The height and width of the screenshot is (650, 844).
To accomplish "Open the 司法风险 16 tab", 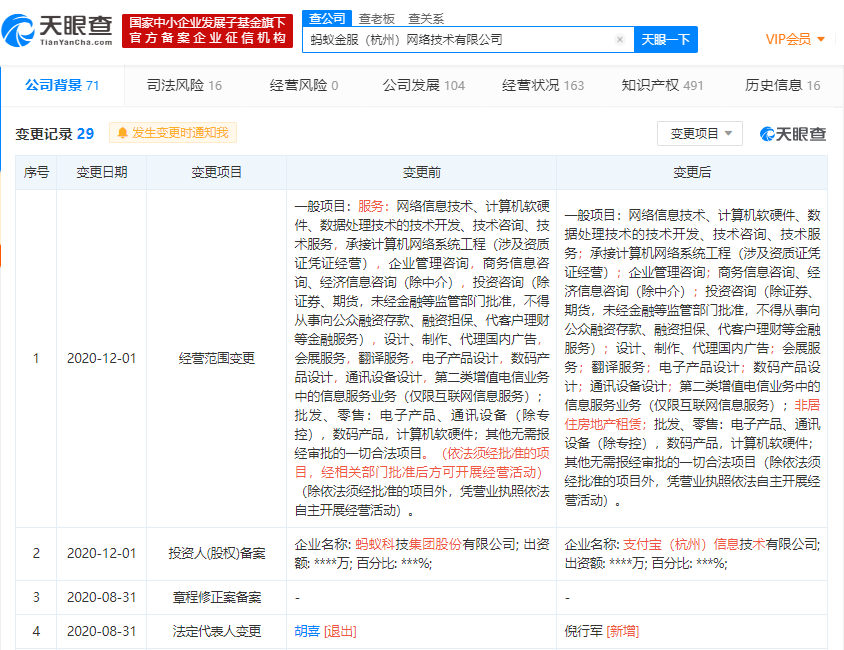I will coord(184,85).
